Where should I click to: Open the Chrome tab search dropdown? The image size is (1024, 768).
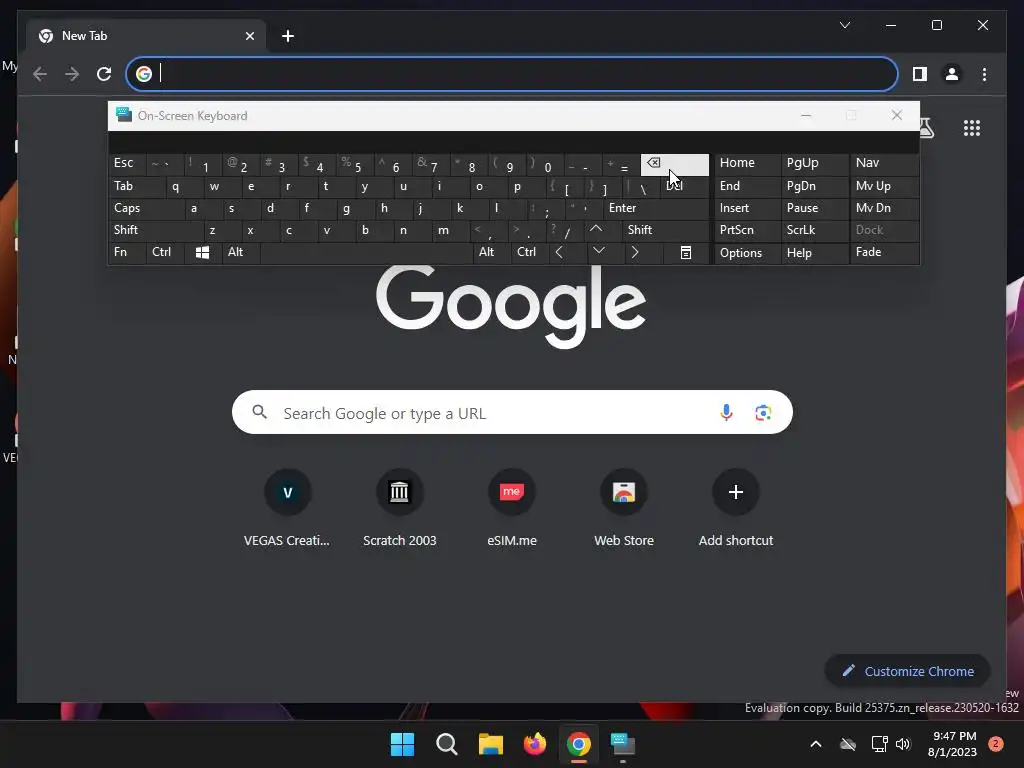844,25
